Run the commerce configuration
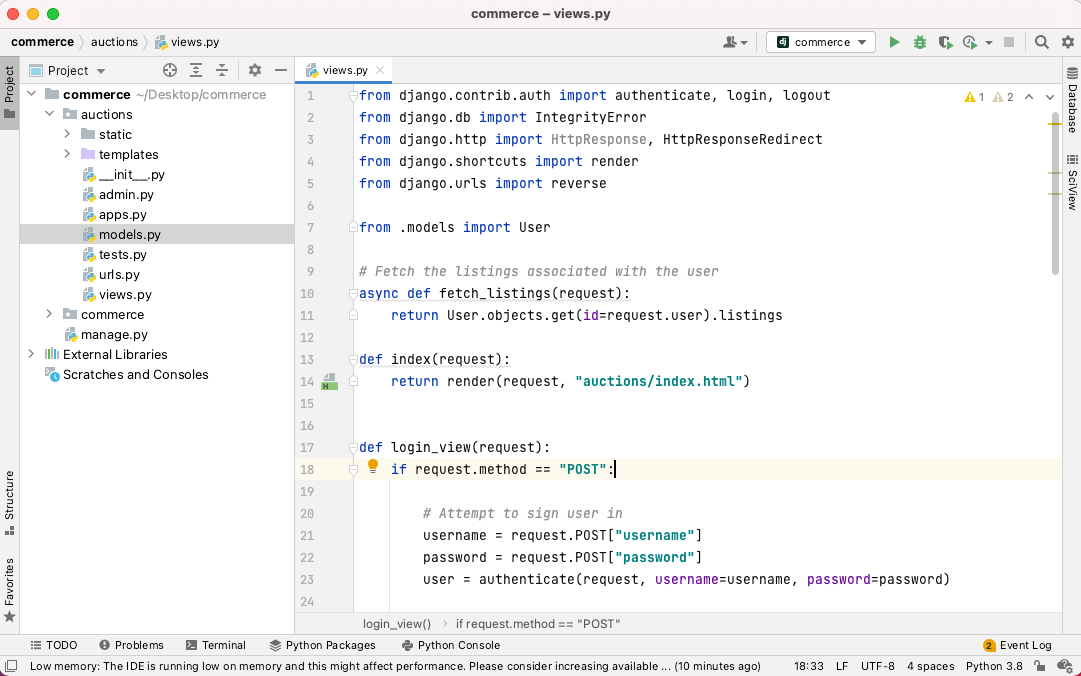Viewport: 1081px width, 676px height. (893, 42)
